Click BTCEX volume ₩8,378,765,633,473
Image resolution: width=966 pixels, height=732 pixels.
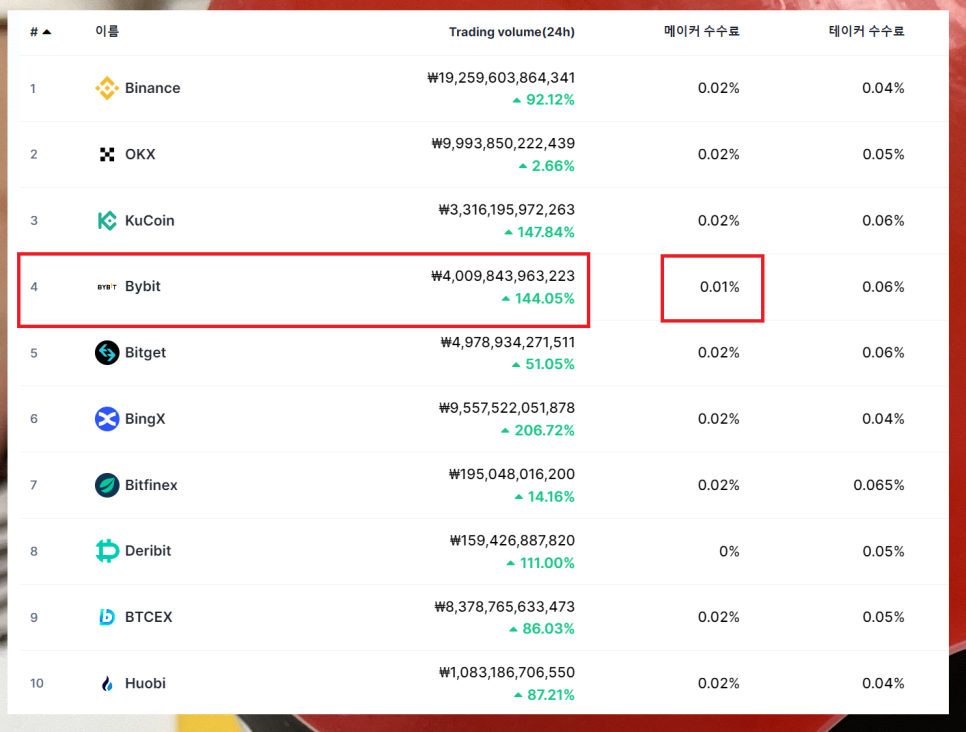click(505, 607)
